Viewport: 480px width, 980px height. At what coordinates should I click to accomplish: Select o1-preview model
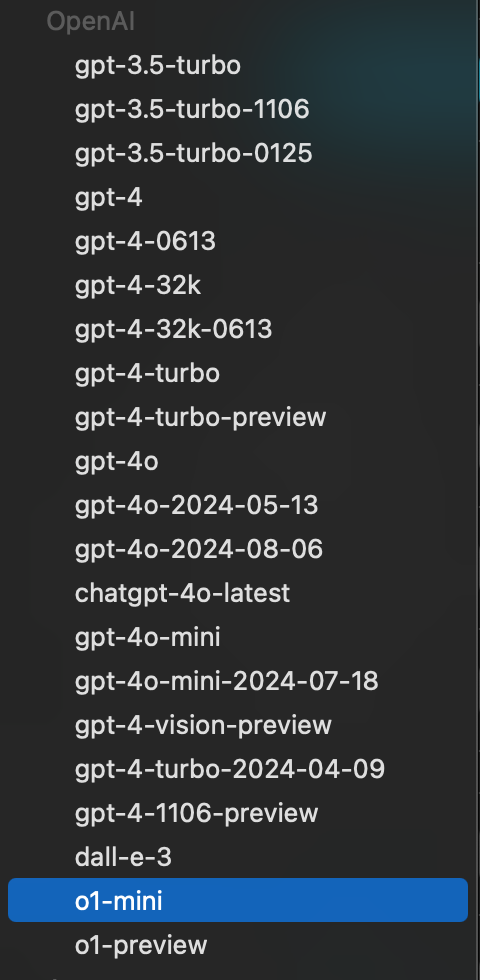pyautogui.click(x=238, y=945)
